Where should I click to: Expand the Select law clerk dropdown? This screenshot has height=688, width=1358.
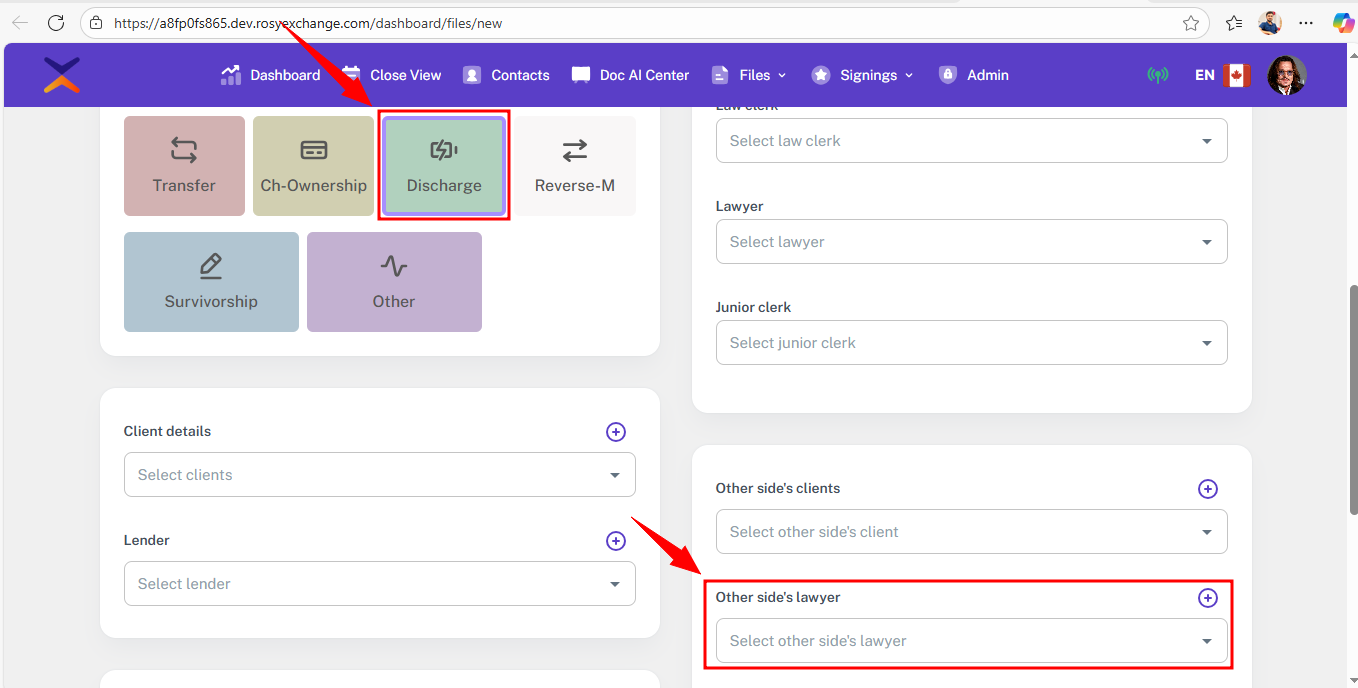pyautogui.click(x=971, y=141)
